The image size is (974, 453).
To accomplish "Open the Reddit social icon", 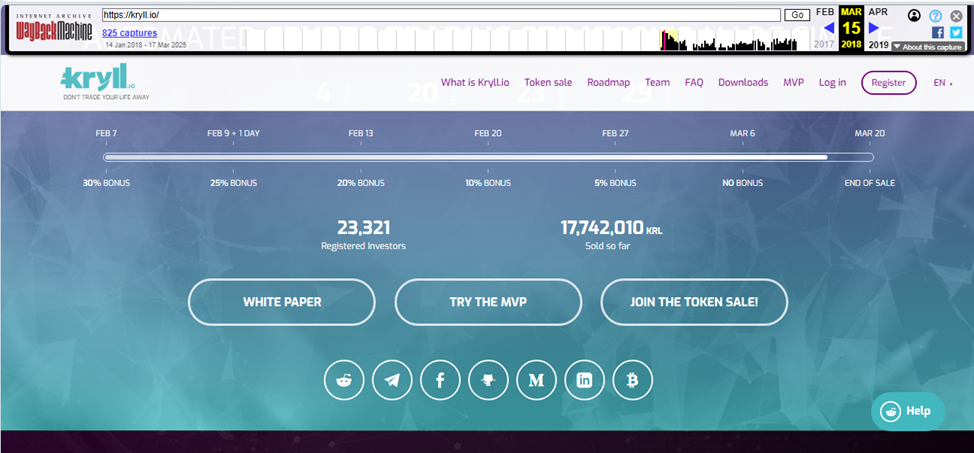I will (x=344, y=380).
